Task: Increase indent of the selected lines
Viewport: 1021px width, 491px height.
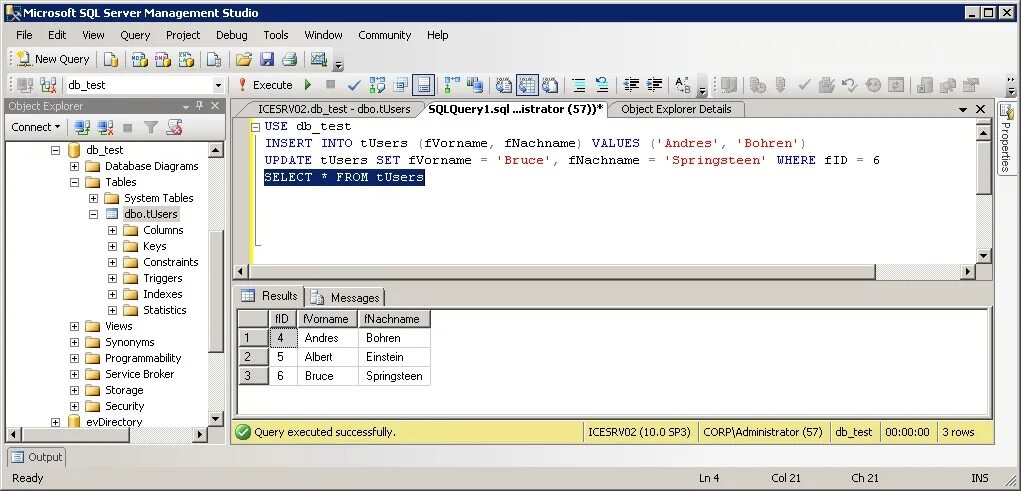Action: point(654,85)
